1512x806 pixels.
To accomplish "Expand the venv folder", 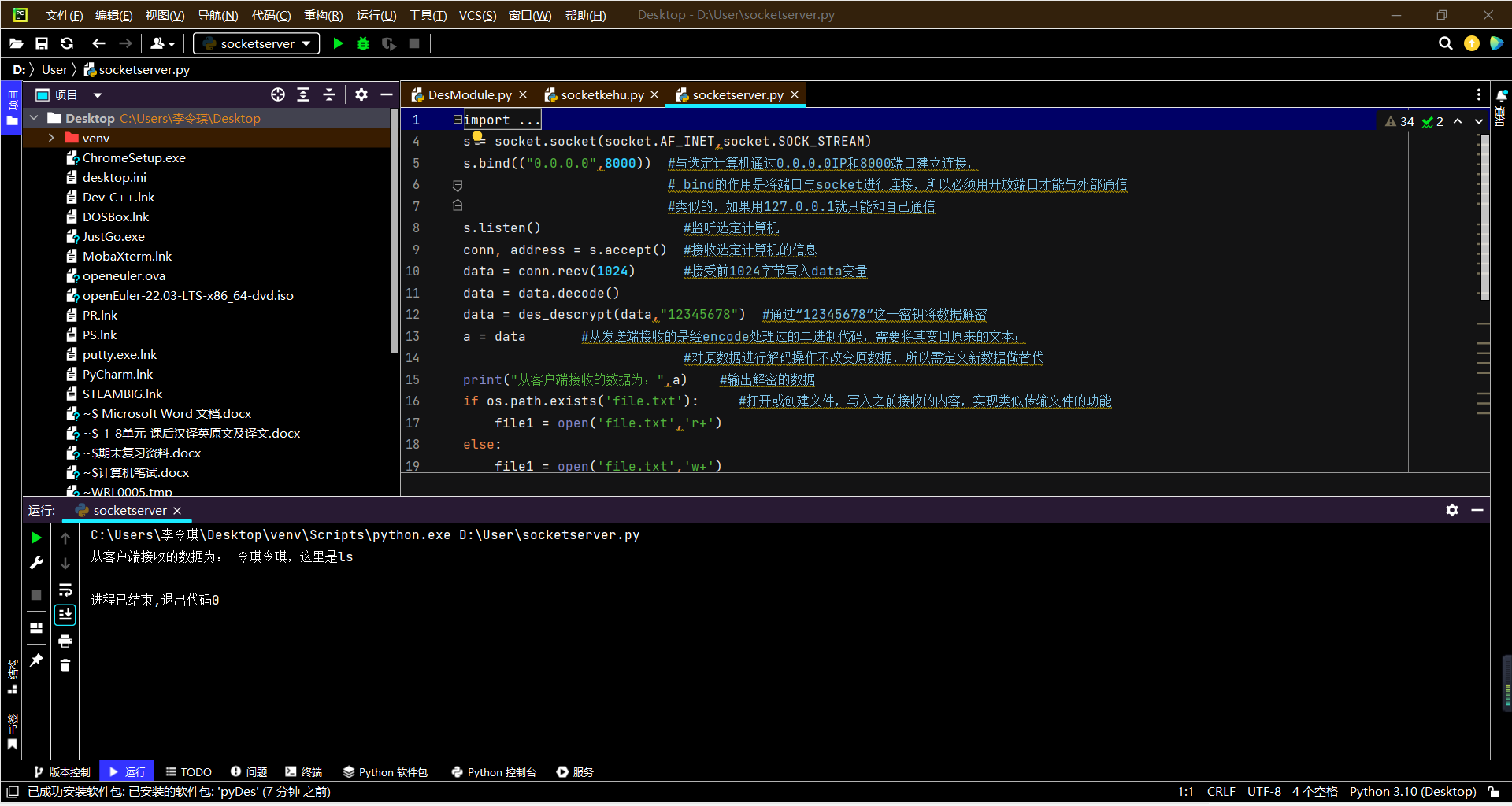I will click(x=51, y=138).
